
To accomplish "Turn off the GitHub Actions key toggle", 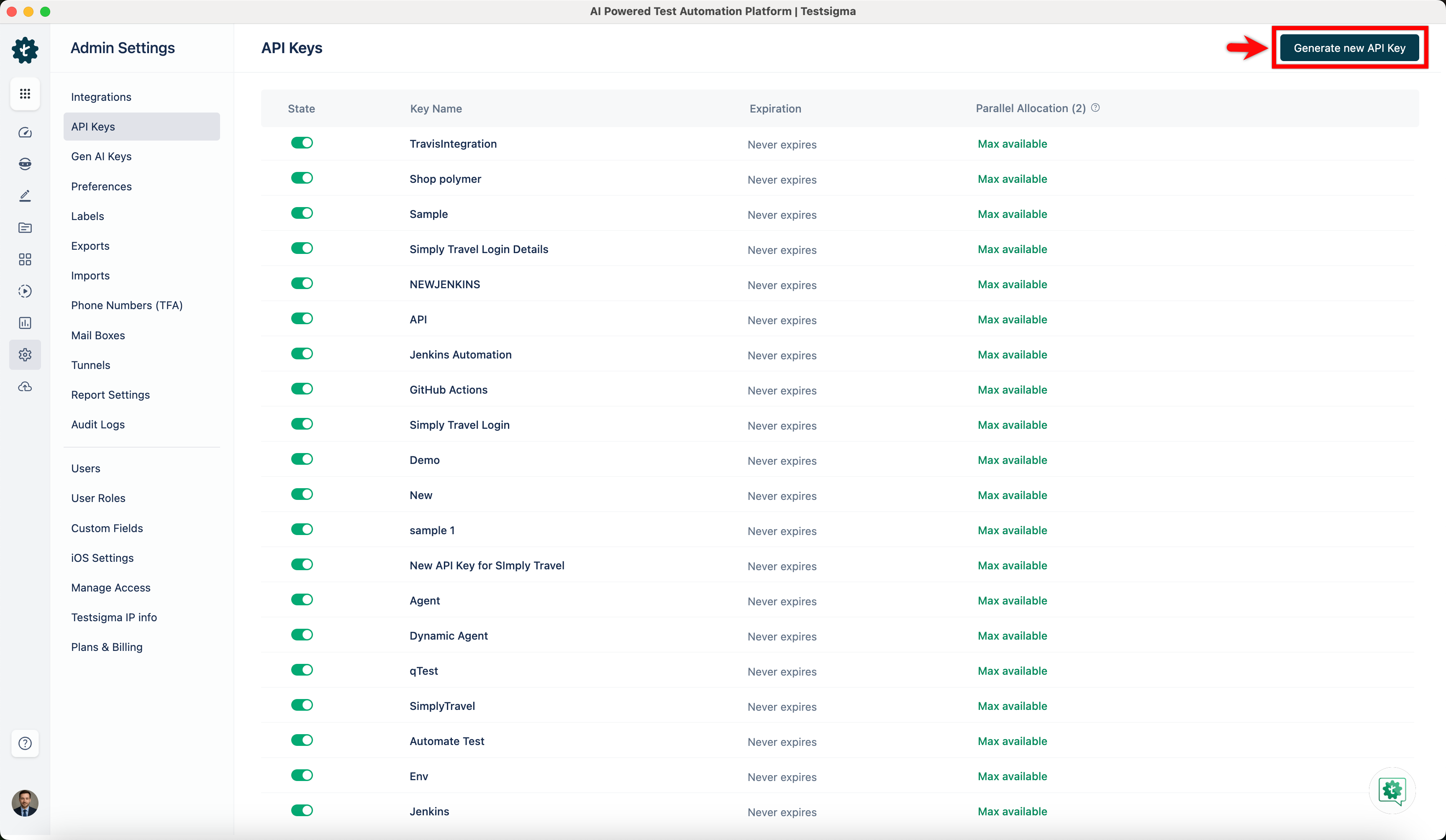I will tap(302, 389).
